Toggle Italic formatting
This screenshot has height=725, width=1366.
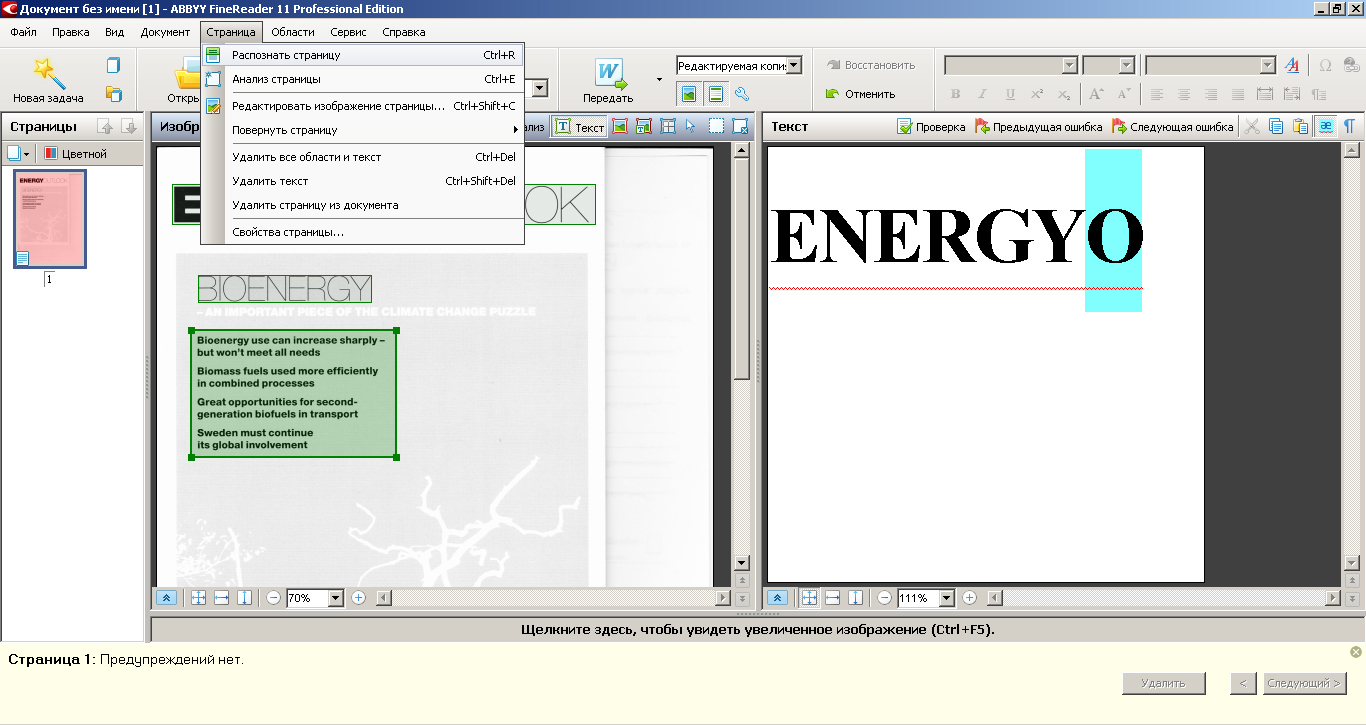point(982,94)
